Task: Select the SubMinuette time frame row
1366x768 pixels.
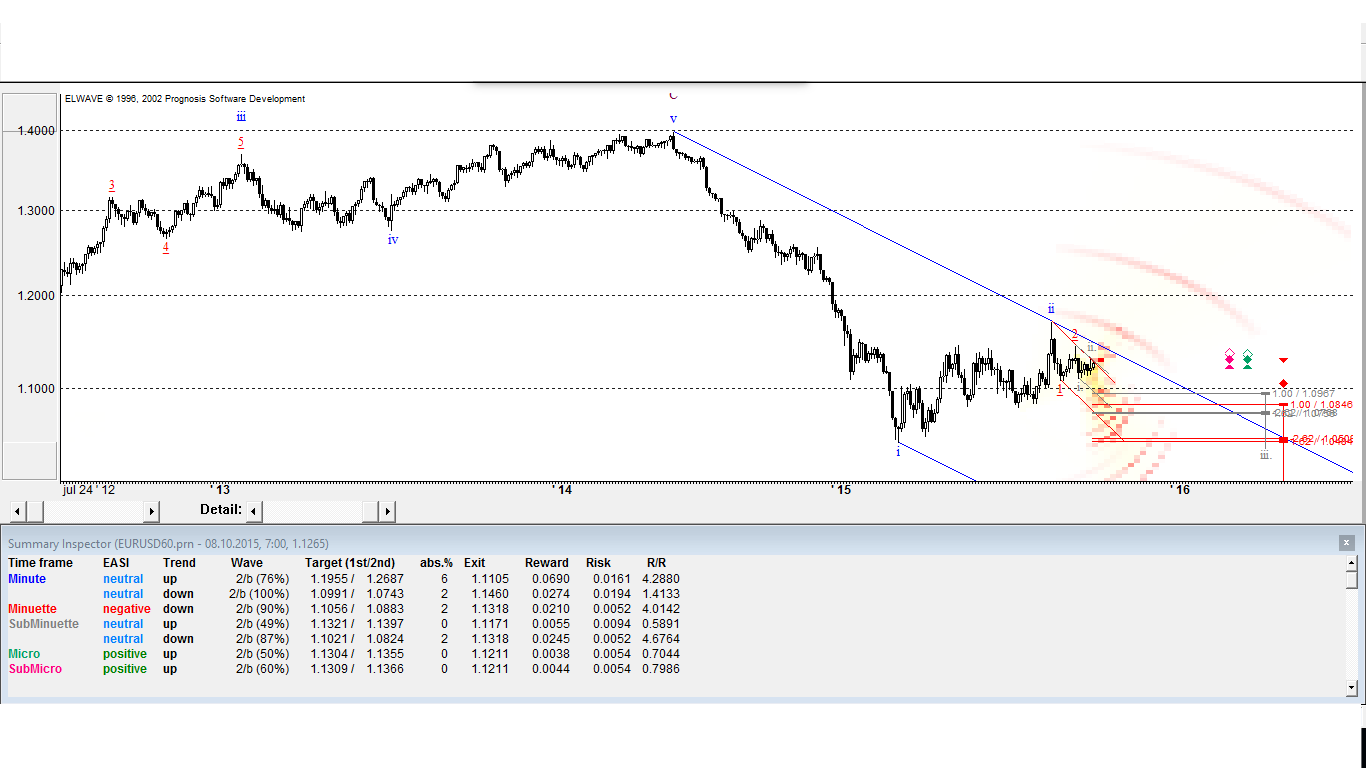Action: [43, 624]
